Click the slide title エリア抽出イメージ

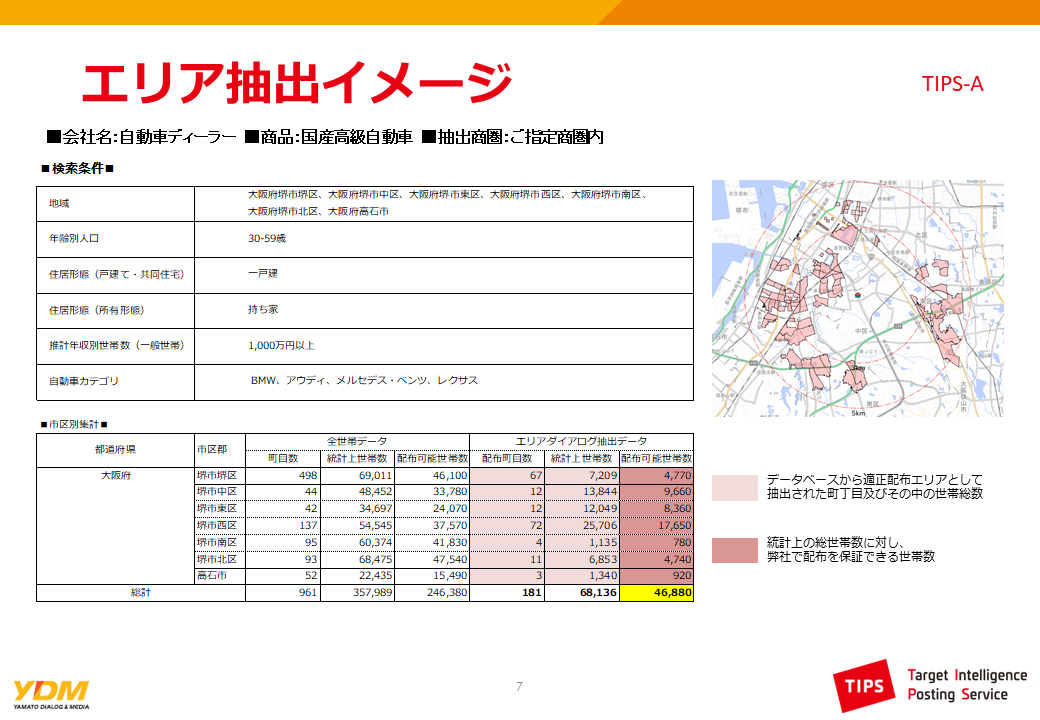[x=297, y=83]
